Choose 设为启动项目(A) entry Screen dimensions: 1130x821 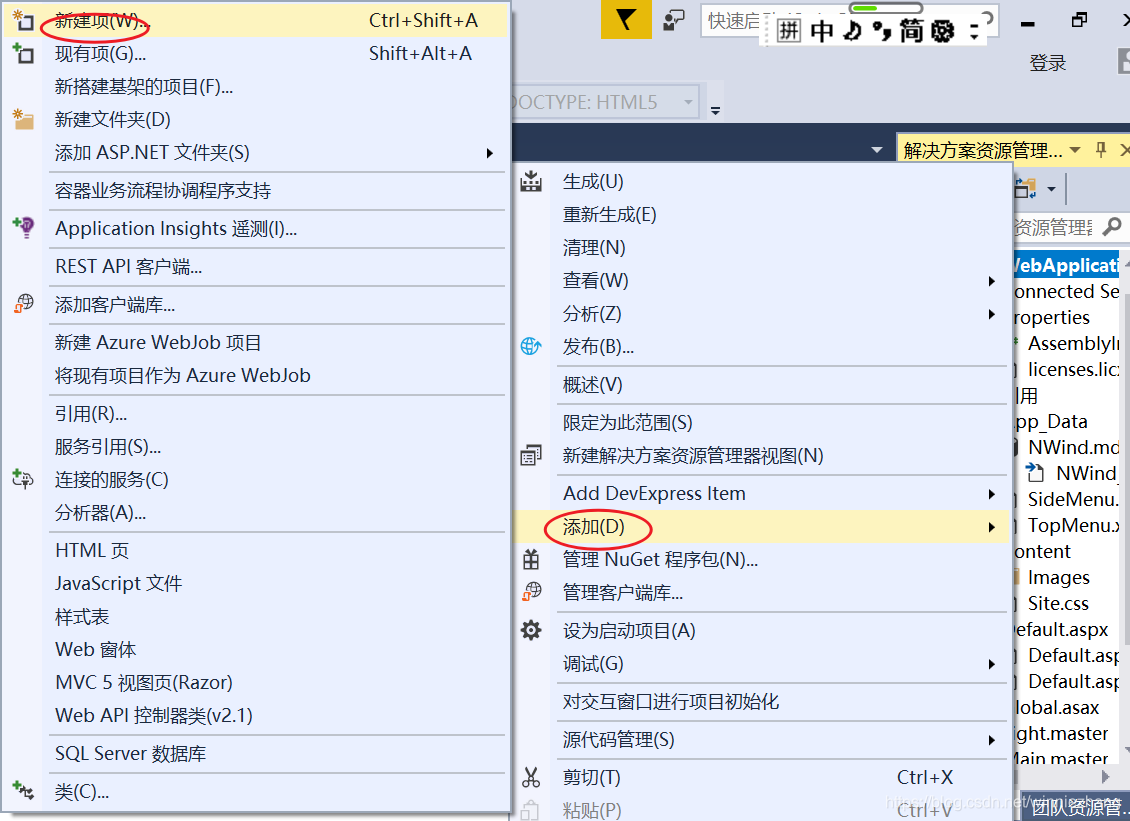pyautogui.click(x=760, y=631)
